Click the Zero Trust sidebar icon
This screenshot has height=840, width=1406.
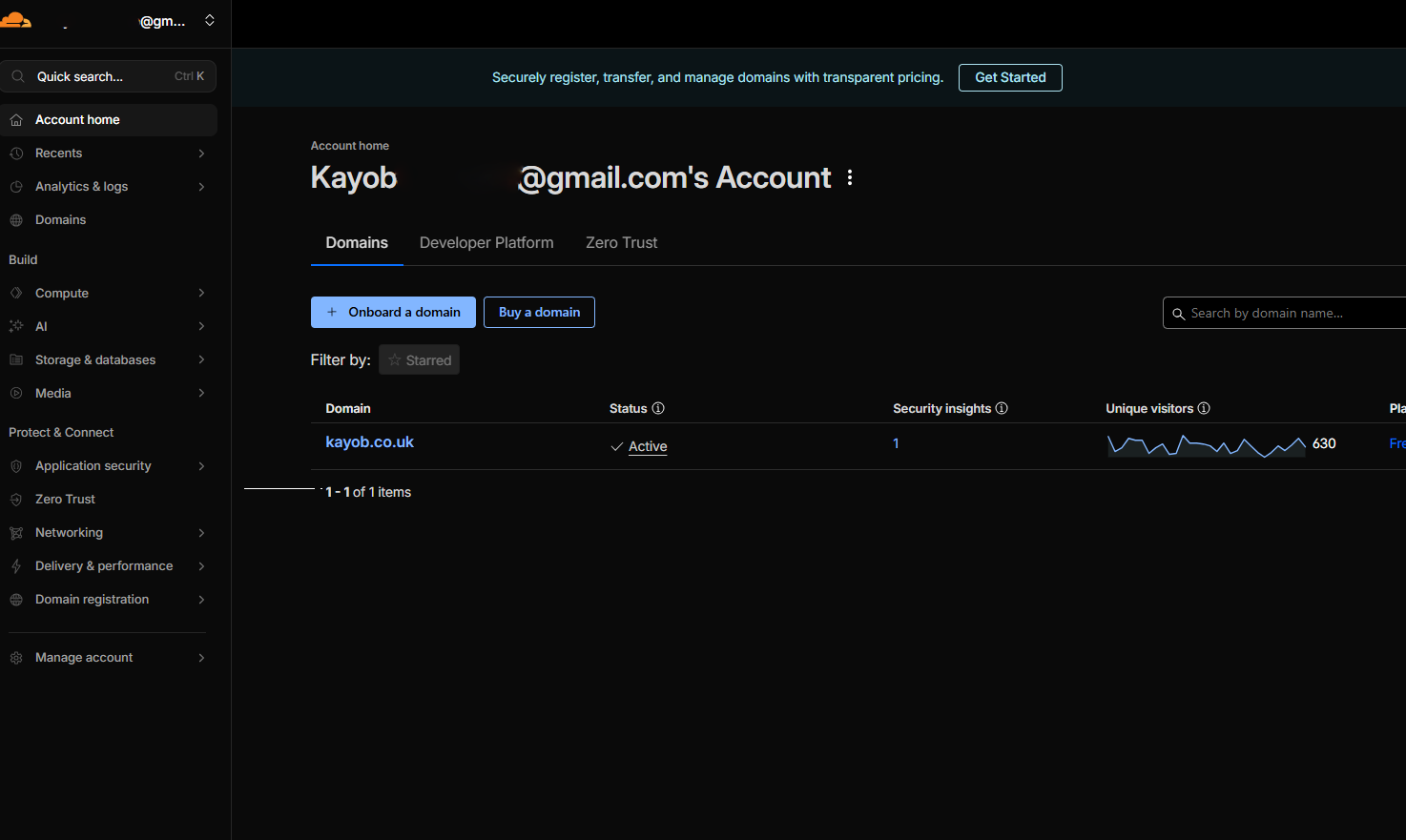(16, 500)
